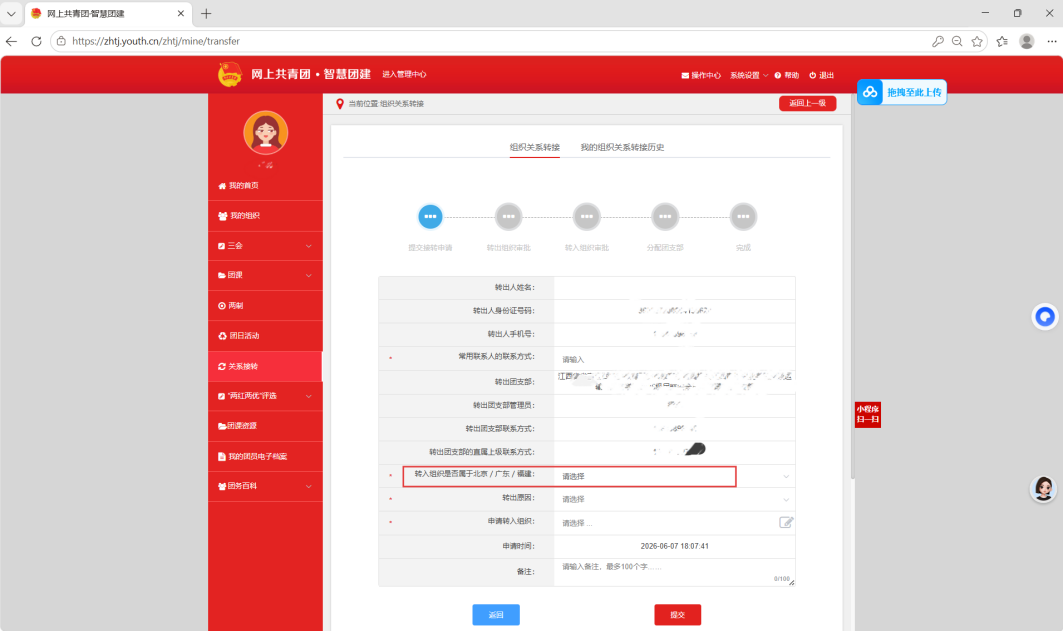Close the 网上共青团·智慧团建 browser tab
The image size is (1063, 631).
tap(181, 14)
